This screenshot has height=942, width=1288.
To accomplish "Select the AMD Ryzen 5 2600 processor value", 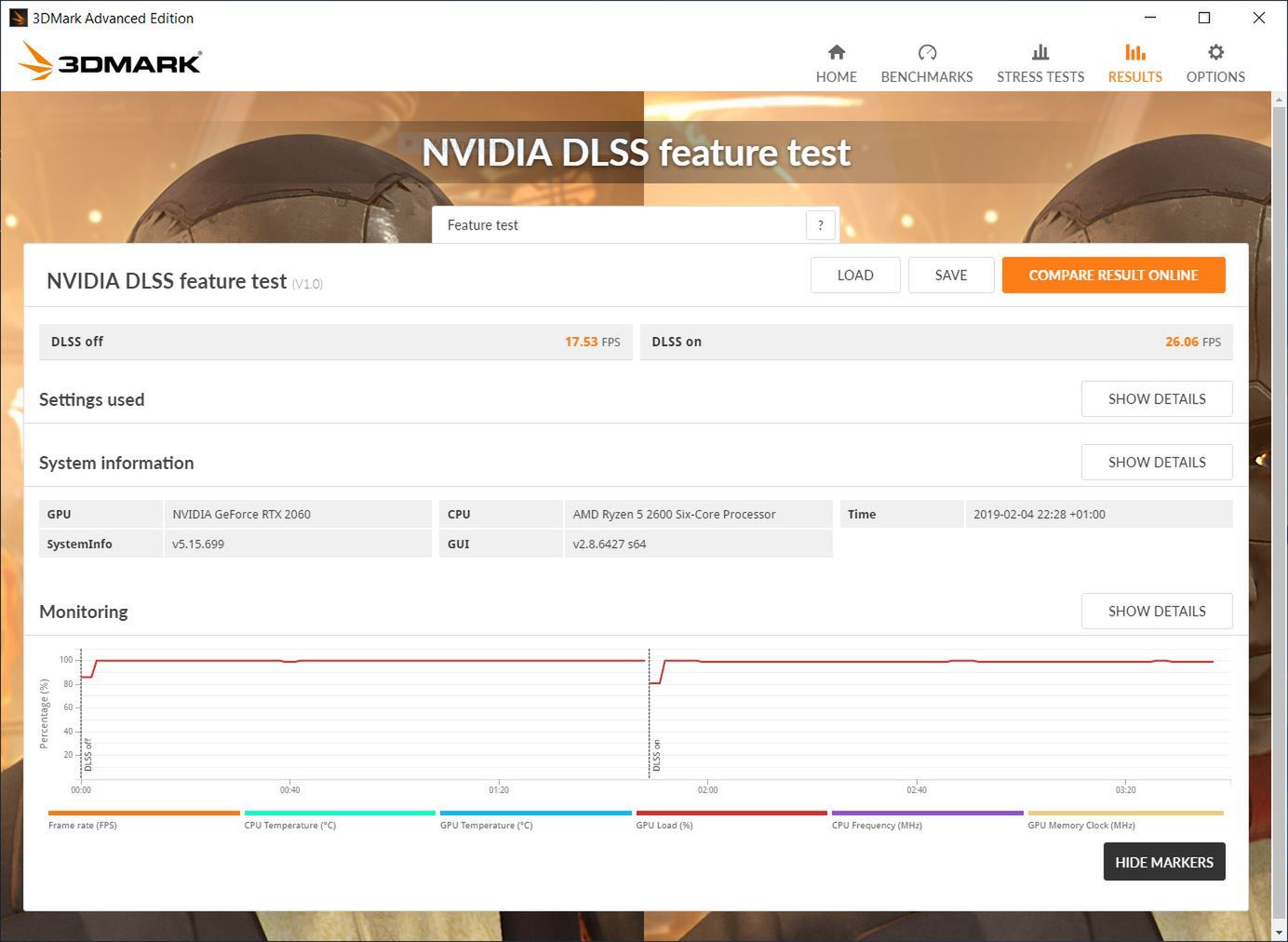I will (698, 514).
